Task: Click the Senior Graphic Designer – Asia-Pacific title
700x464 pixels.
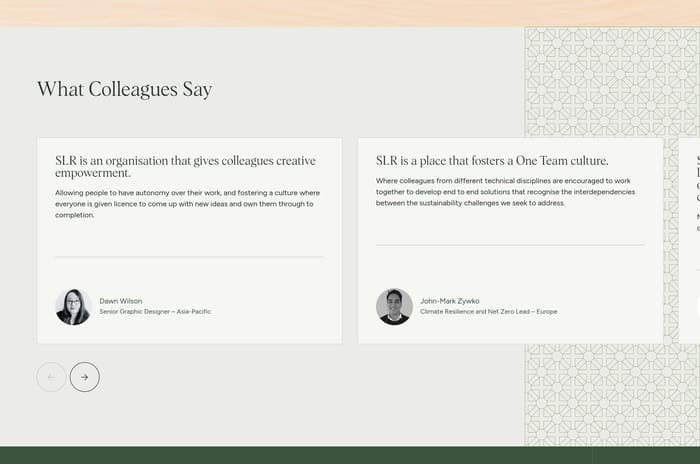Action: click(x=155, y=312)
